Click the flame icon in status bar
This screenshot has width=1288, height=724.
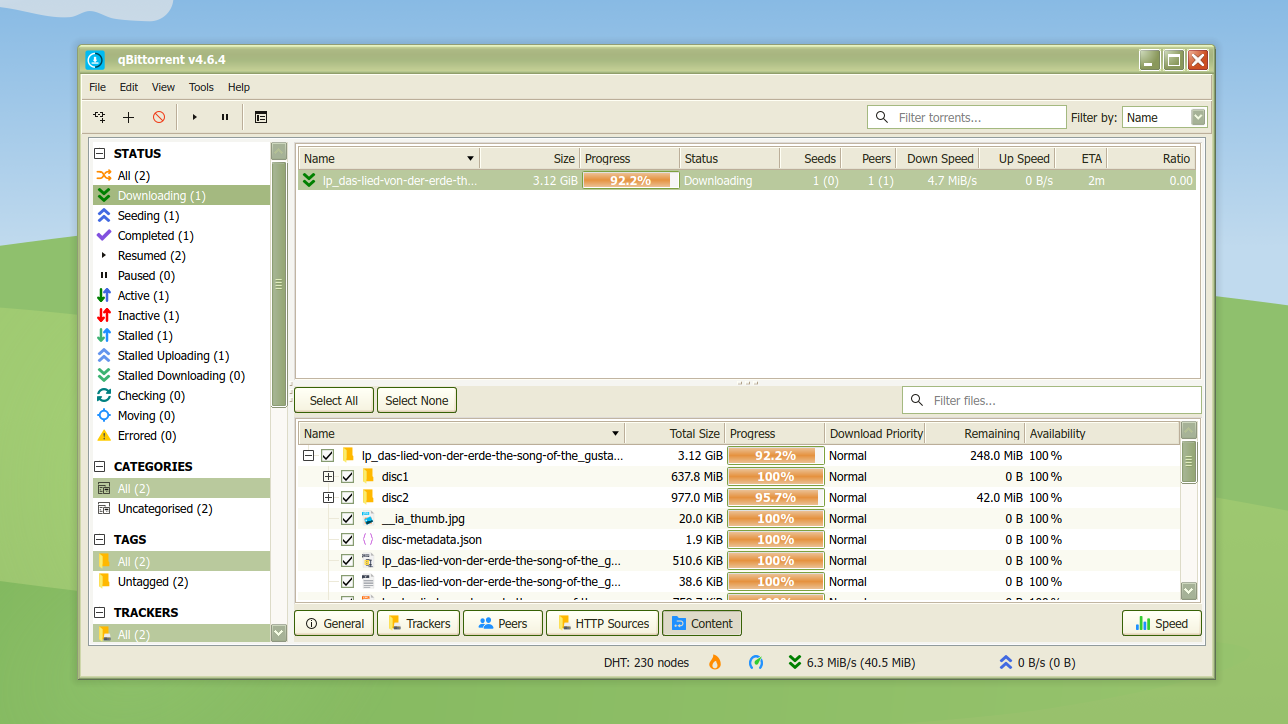[x=715, y=662]
